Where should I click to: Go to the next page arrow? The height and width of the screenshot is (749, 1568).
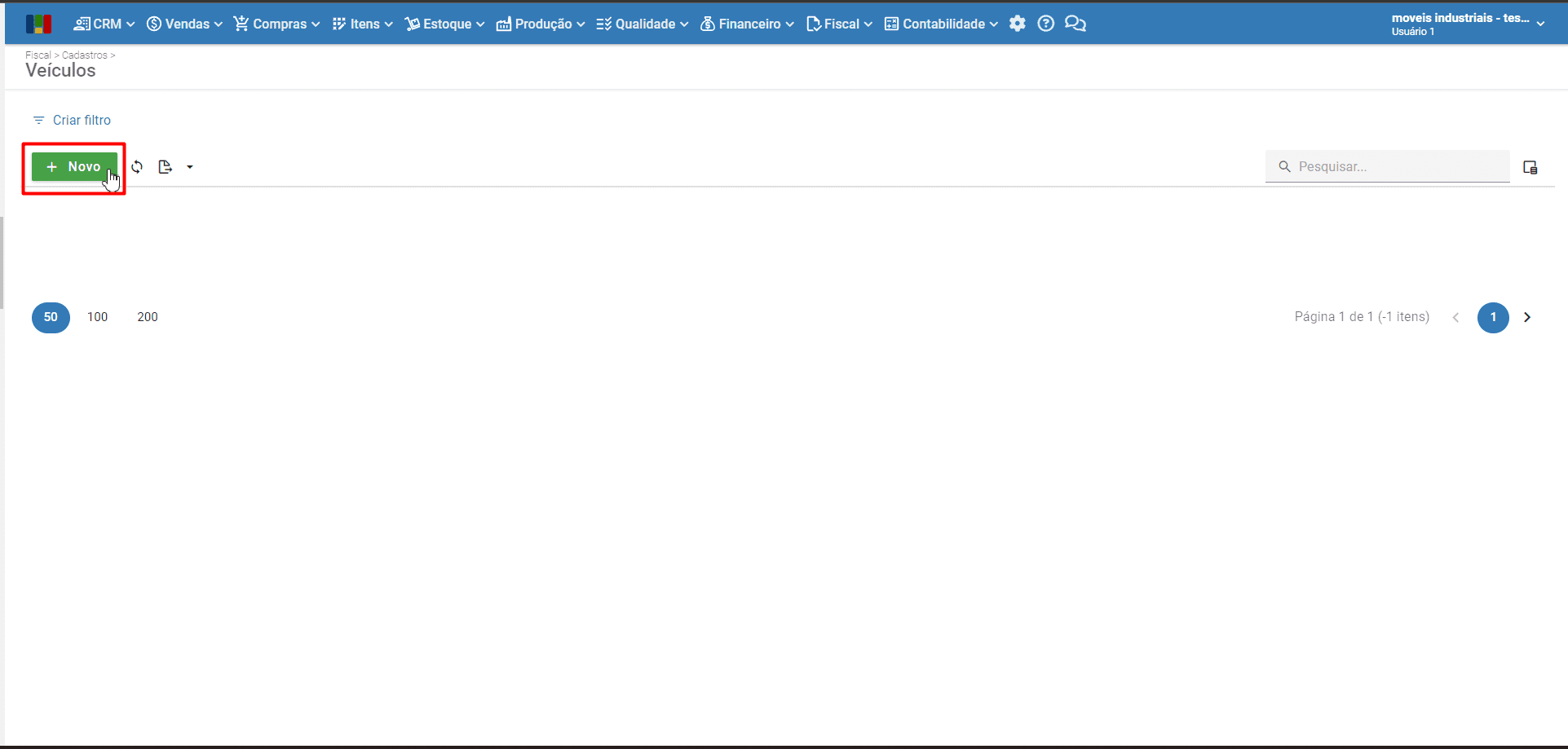[1527, 317]
